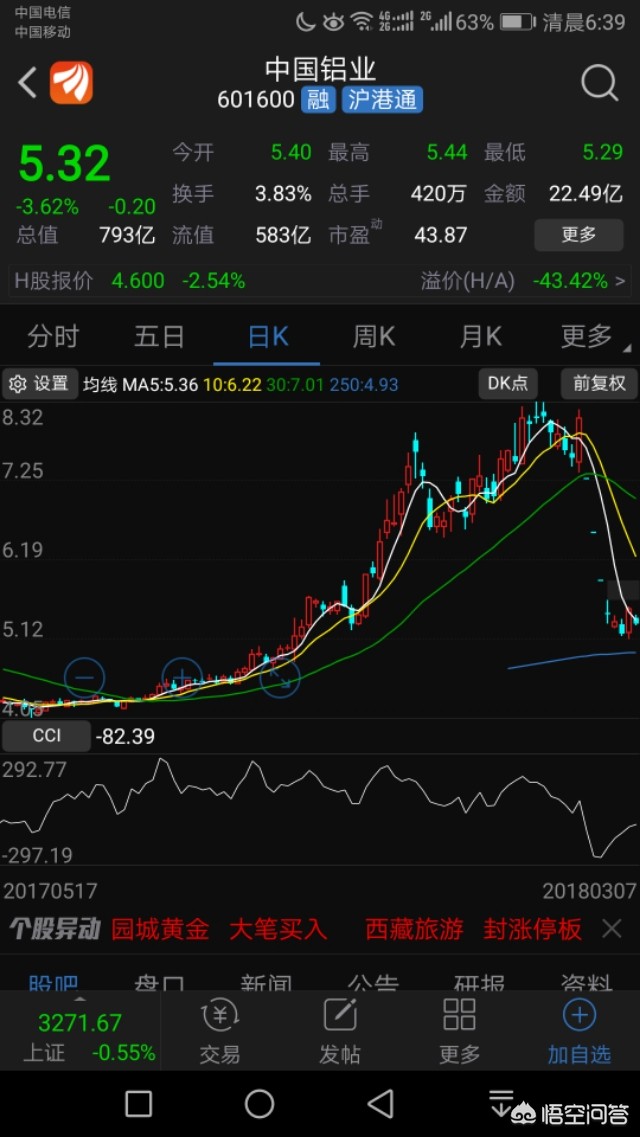Tap the orange Eastmoney app logo
The width and height of the screenshot is (640, 1137).
tap(71, 83)
